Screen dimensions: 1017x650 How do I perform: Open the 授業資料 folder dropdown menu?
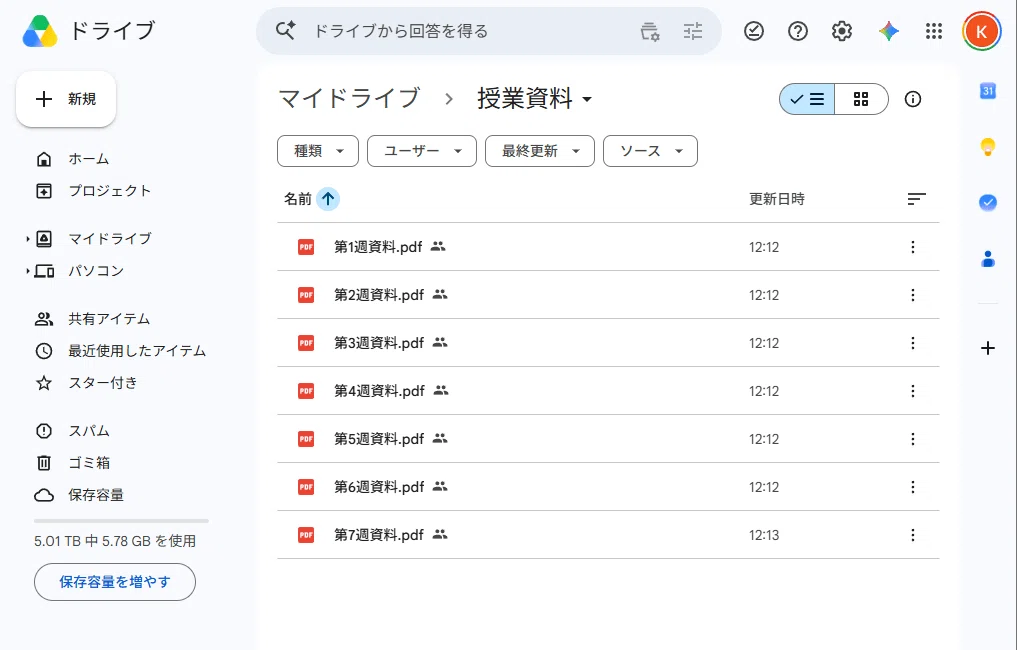coord(534,99)
